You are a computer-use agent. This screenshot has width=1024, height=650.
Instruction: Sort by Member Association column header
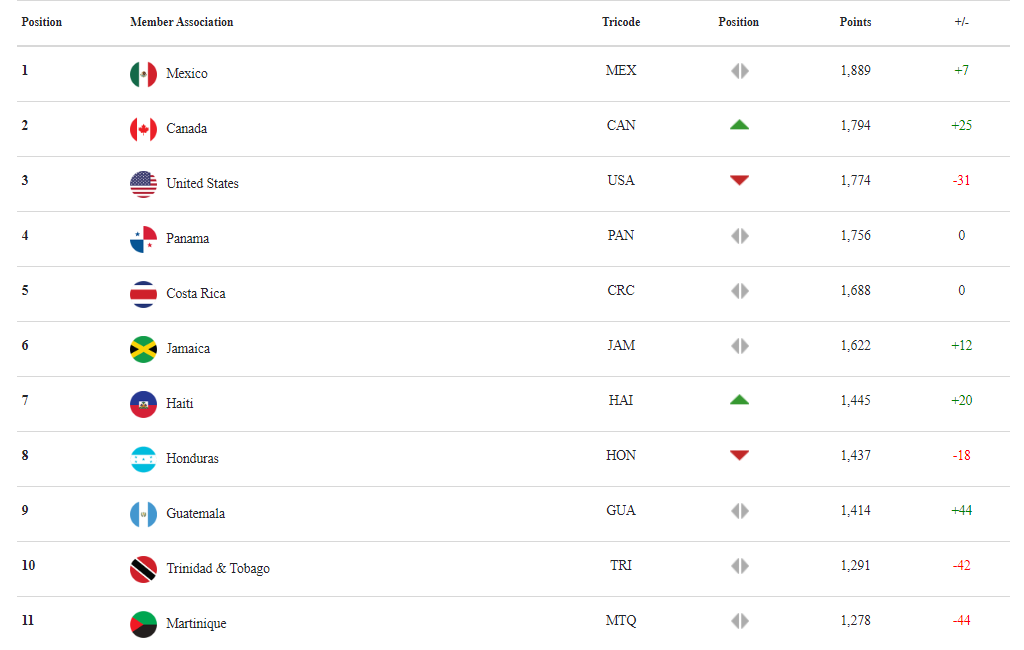tap(182, 22)
